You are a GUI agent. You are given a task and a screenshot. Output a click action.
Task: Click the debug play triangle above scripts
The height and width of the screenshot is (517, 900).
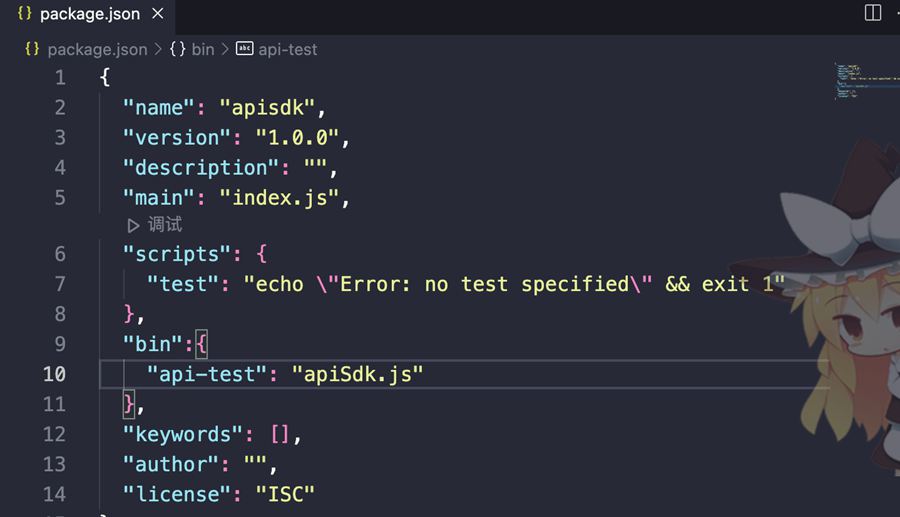click(x=133, y=226)
